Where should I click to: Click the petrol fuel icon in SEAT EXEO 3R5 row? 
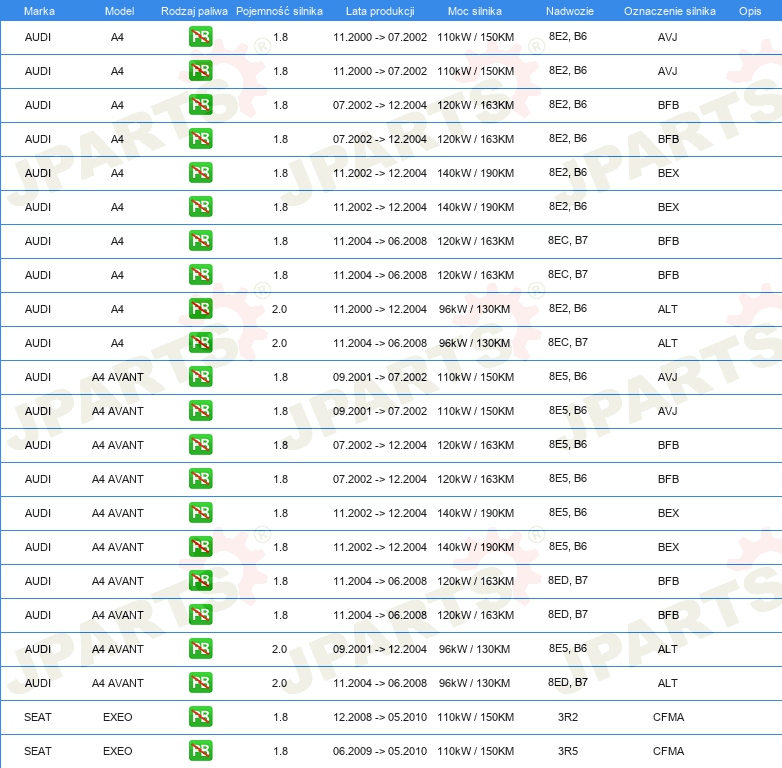[200, 751]
